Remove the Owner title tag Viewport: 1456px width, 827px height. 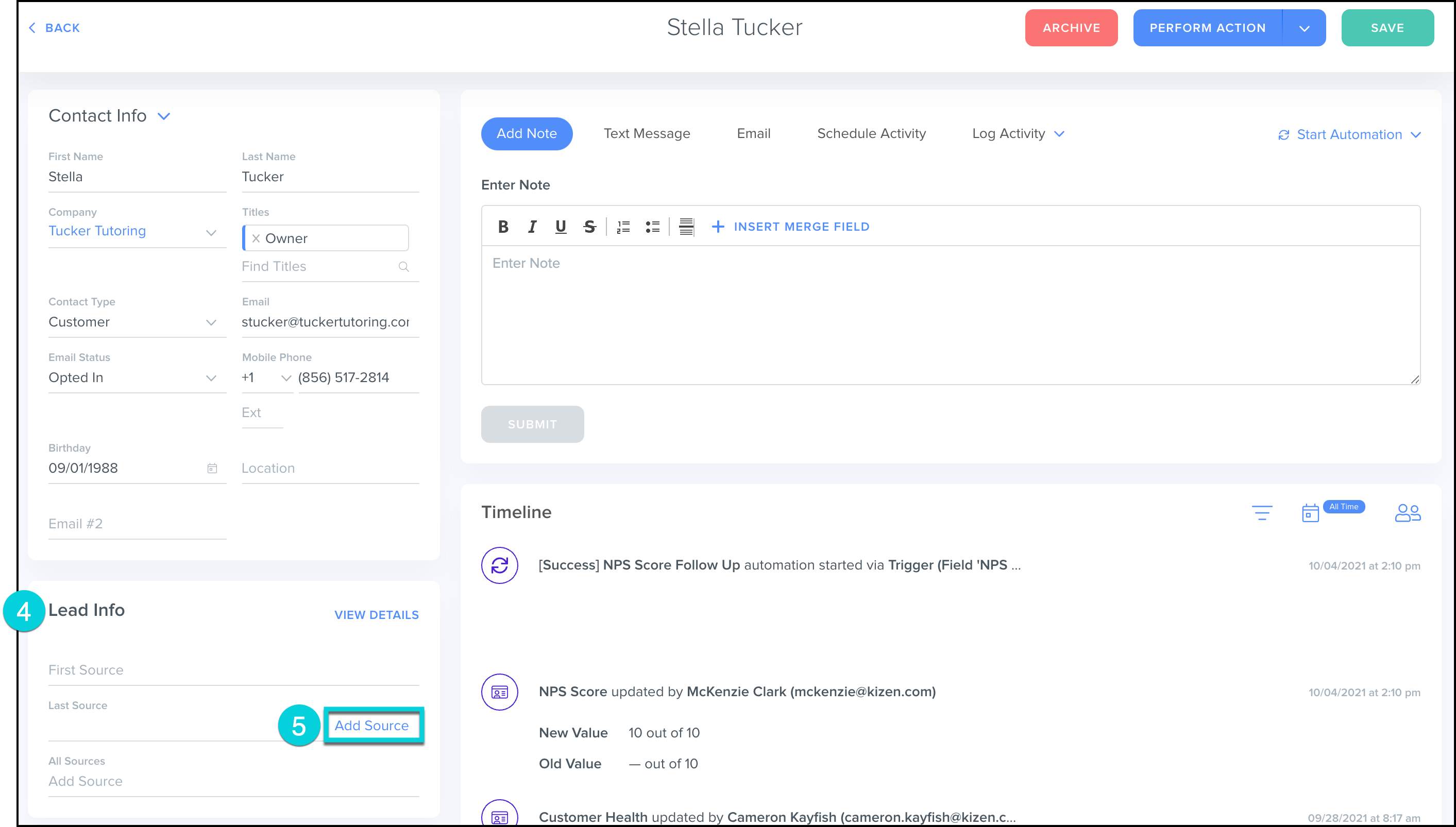256,238
